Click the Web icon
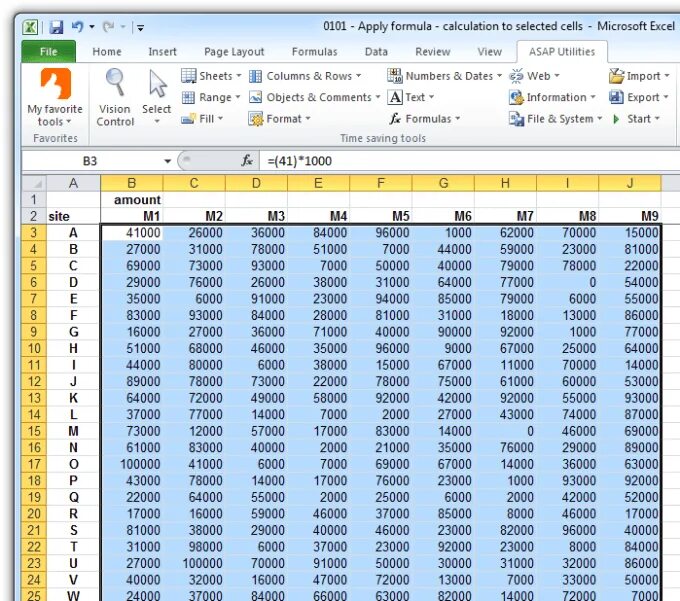 [x=516, y=76]
